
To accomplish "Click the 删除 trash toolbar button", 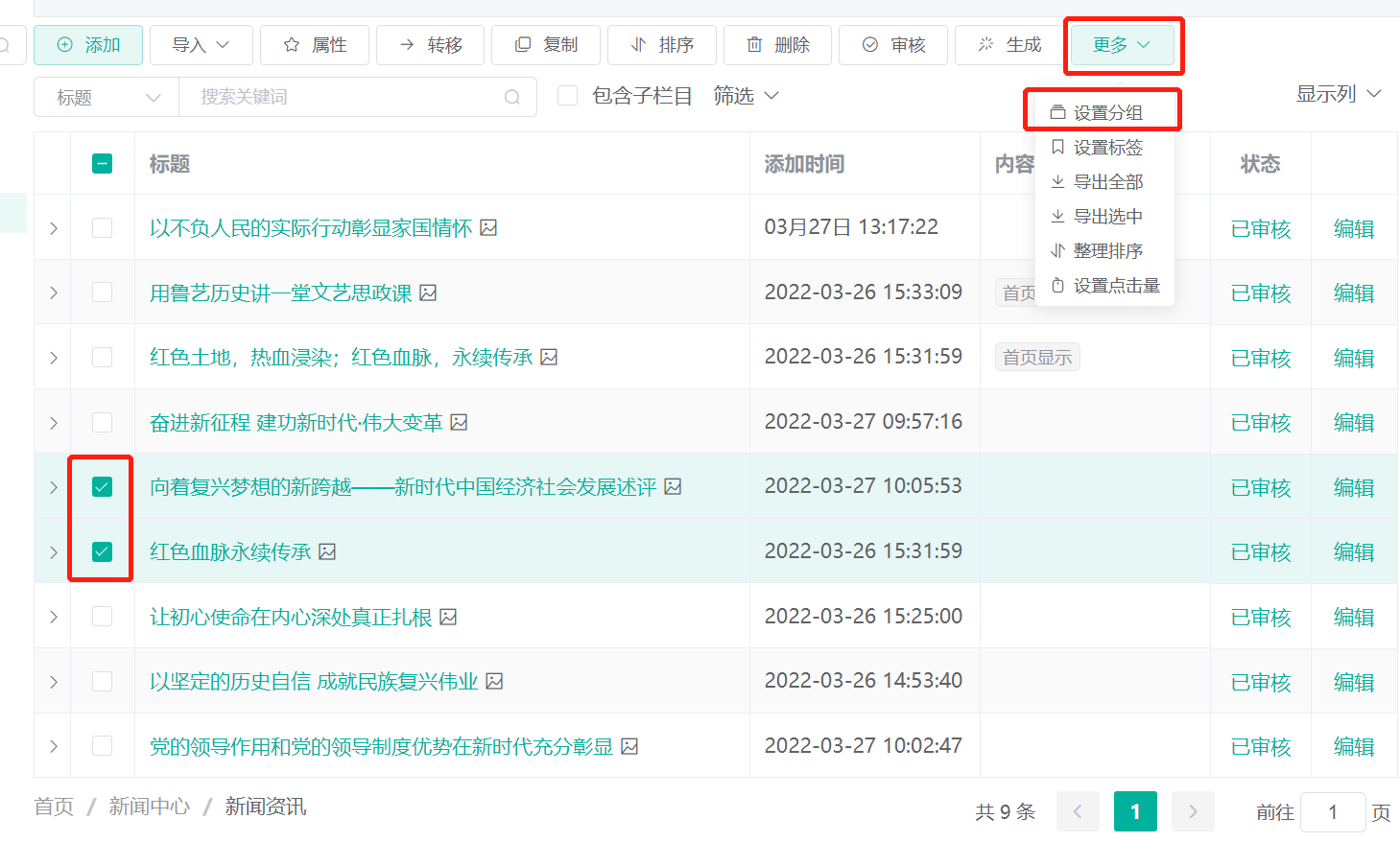I will [x=777, y=45].
